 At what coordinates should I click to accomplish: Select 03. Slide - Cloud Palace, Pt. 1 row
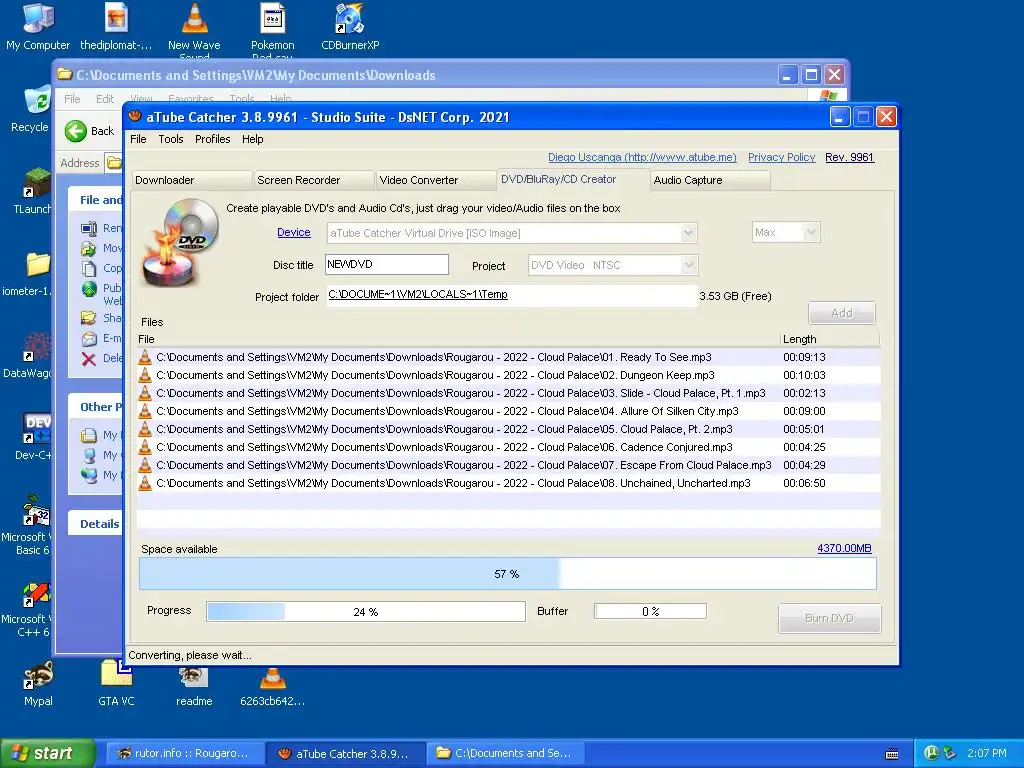(x=509, y=393)
